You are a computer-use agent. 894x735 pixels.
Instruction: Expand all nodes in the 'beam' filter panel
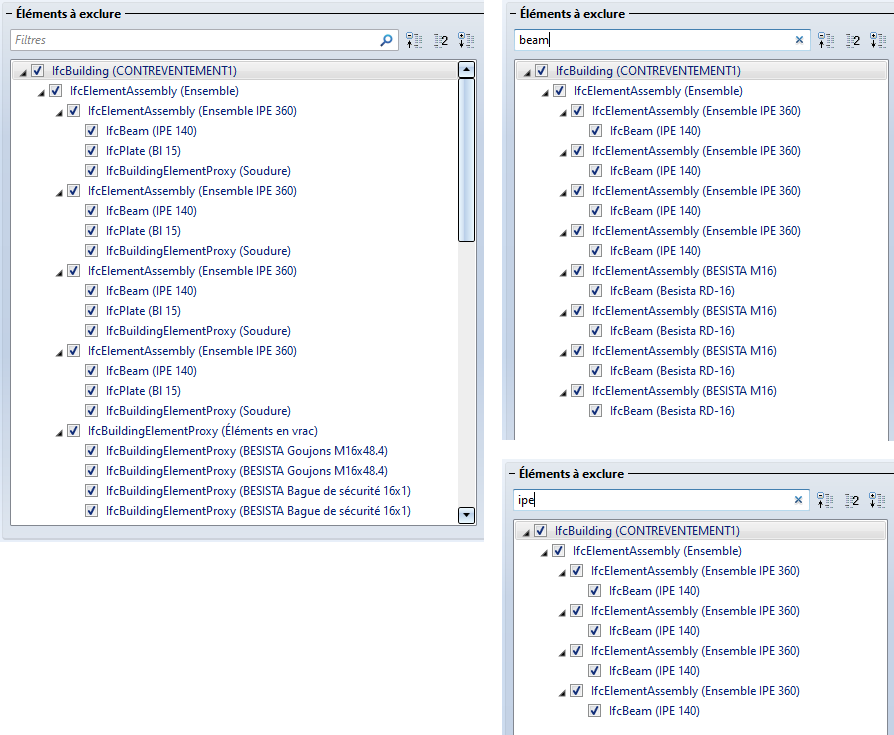(878, 40)
